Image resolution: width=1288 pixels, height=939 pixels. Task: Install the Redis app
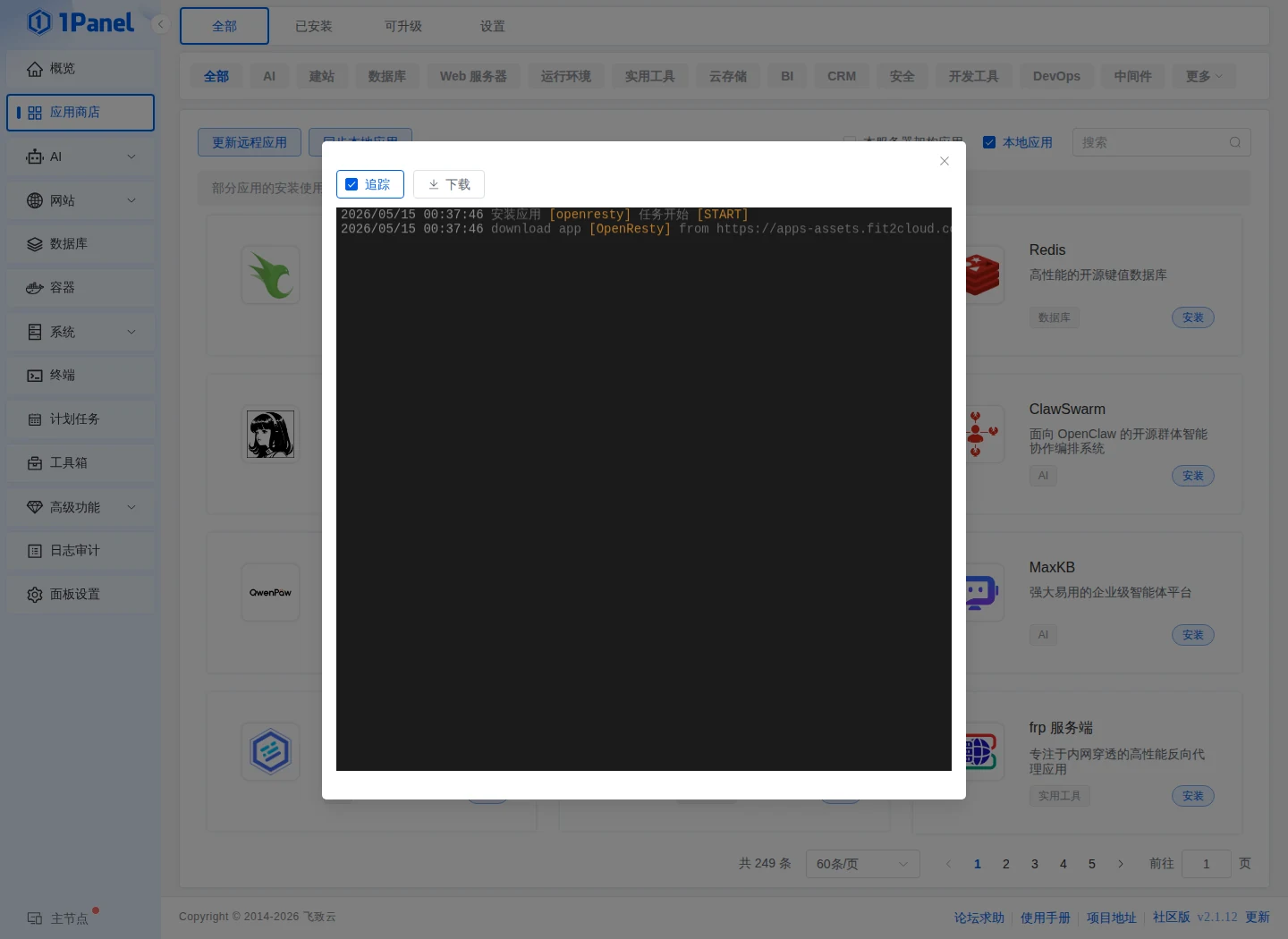coord(1193,317)
